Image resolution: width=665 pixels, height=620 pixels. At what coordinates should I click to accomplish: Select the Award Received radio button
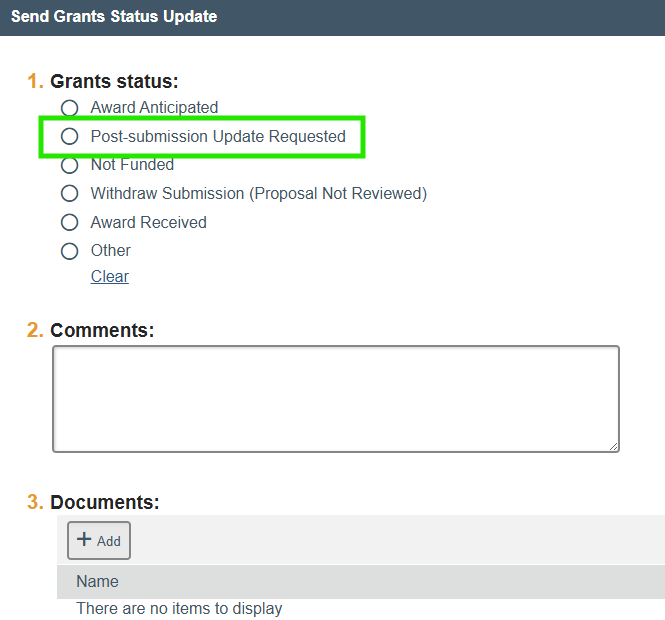(69, 222)
